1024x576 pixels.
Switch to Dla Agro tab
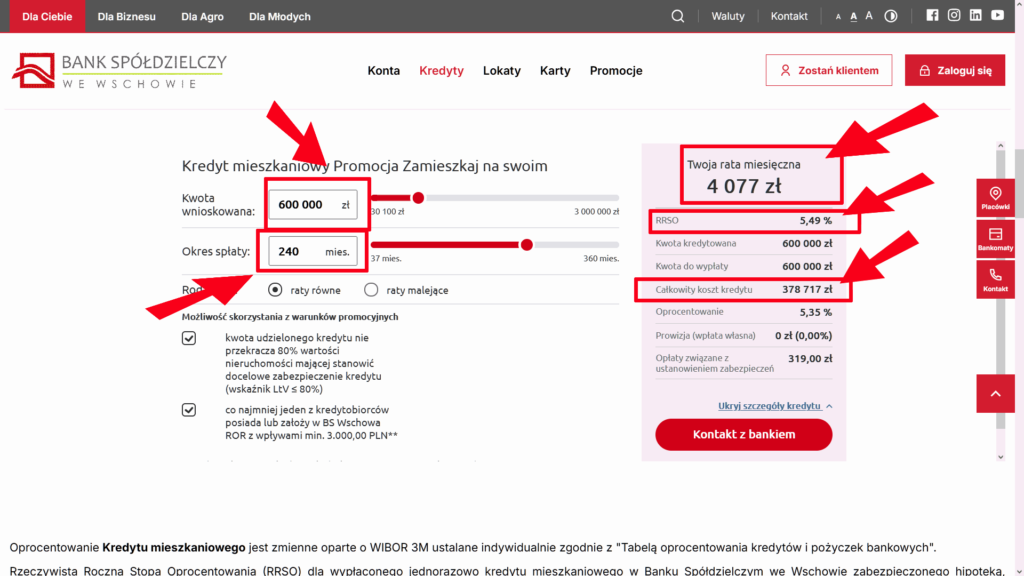tap(202, 16)
